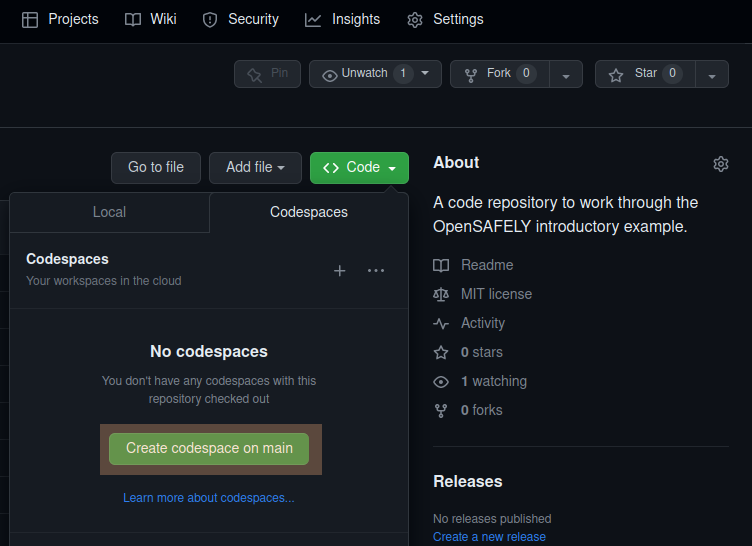
Task: Fork this repository
Action: pyautogui.click(x=500, y=74)
